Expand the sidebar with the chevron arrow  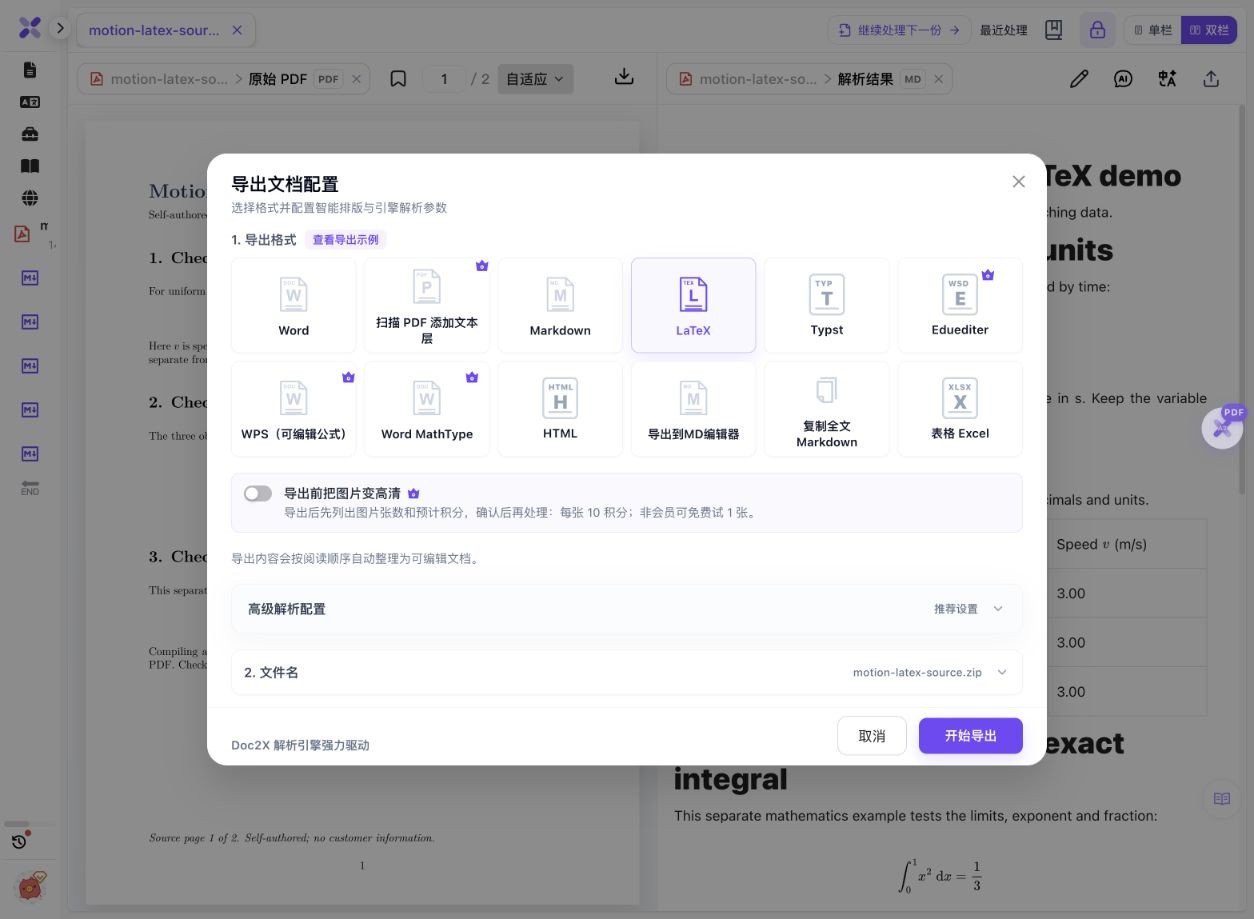point(60,28)
